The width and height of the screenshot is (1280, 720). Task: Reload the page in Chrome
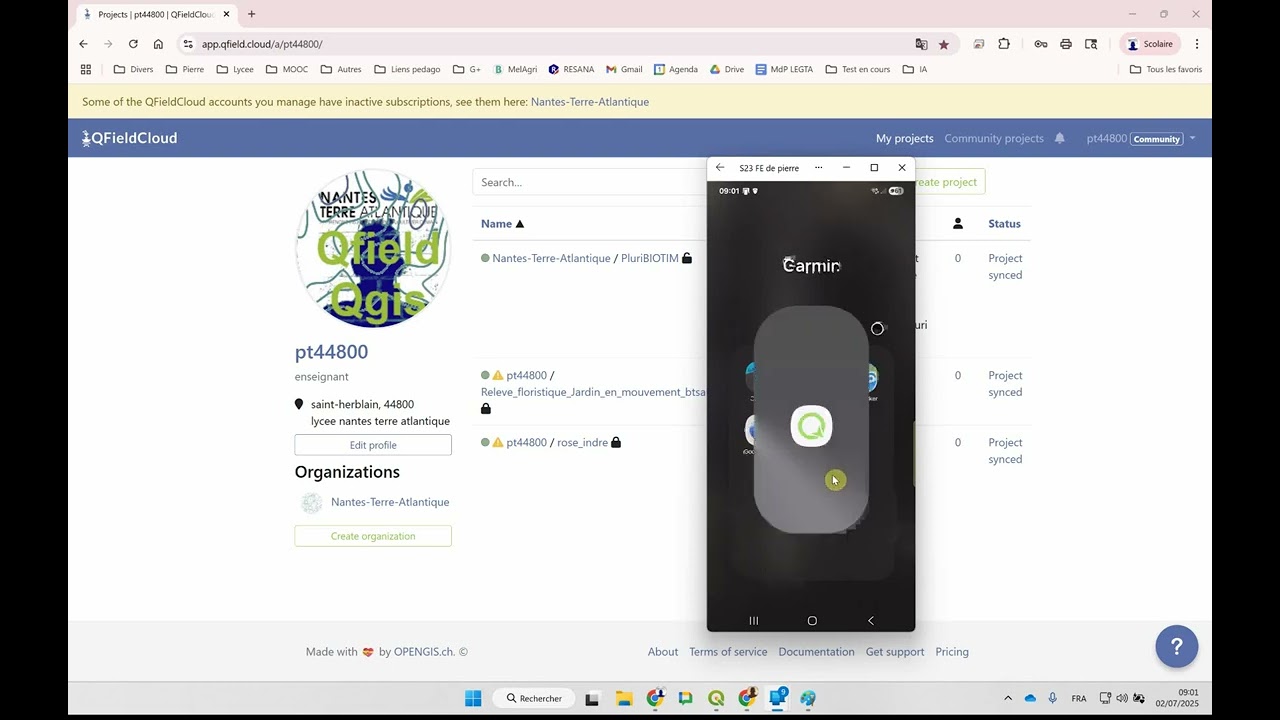(x=133, y=44)
